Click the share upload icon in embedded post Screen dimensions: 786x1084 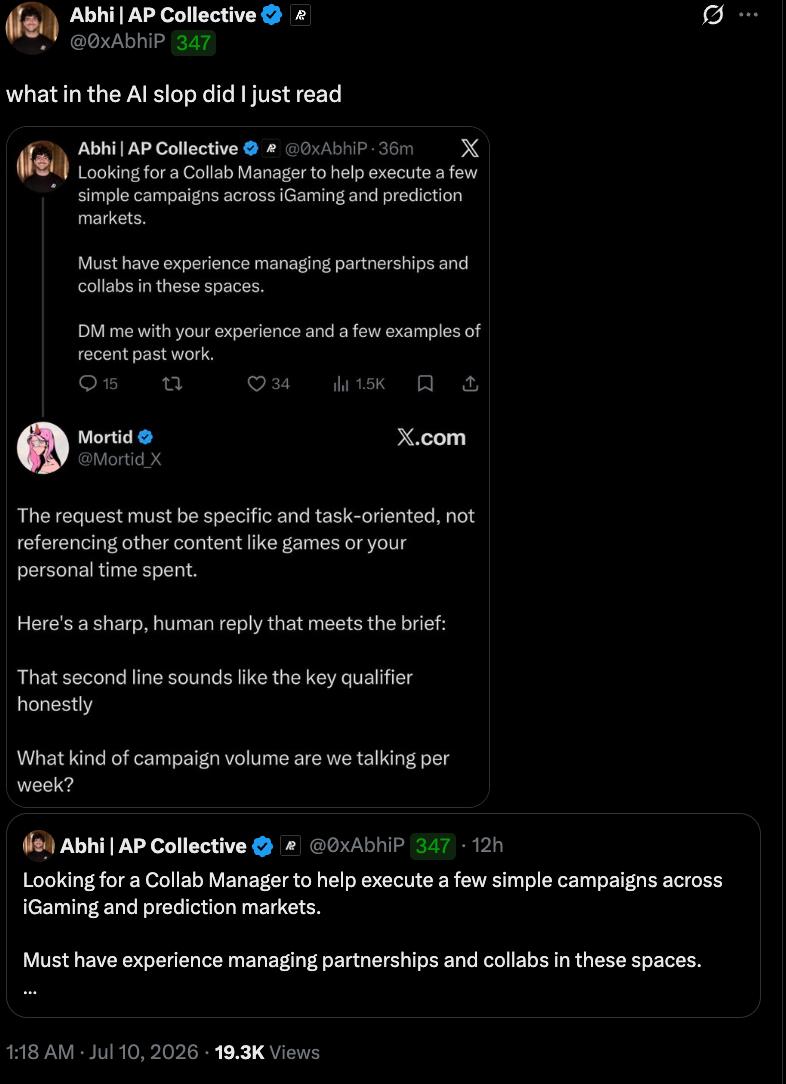(470, 383)
